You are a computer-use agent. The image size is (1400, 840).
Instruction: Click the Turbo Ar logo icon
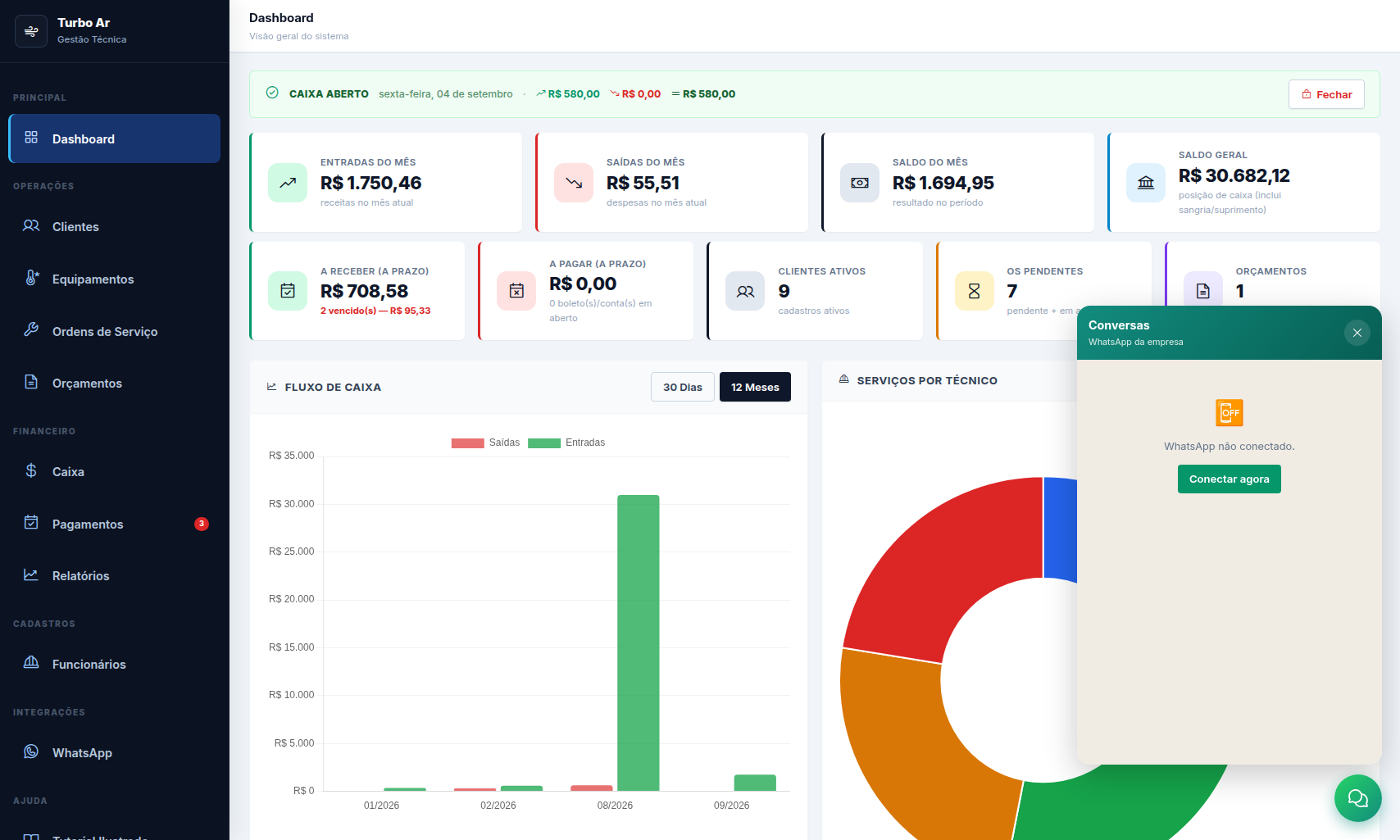pyautogui.click(x=31, y=31)
